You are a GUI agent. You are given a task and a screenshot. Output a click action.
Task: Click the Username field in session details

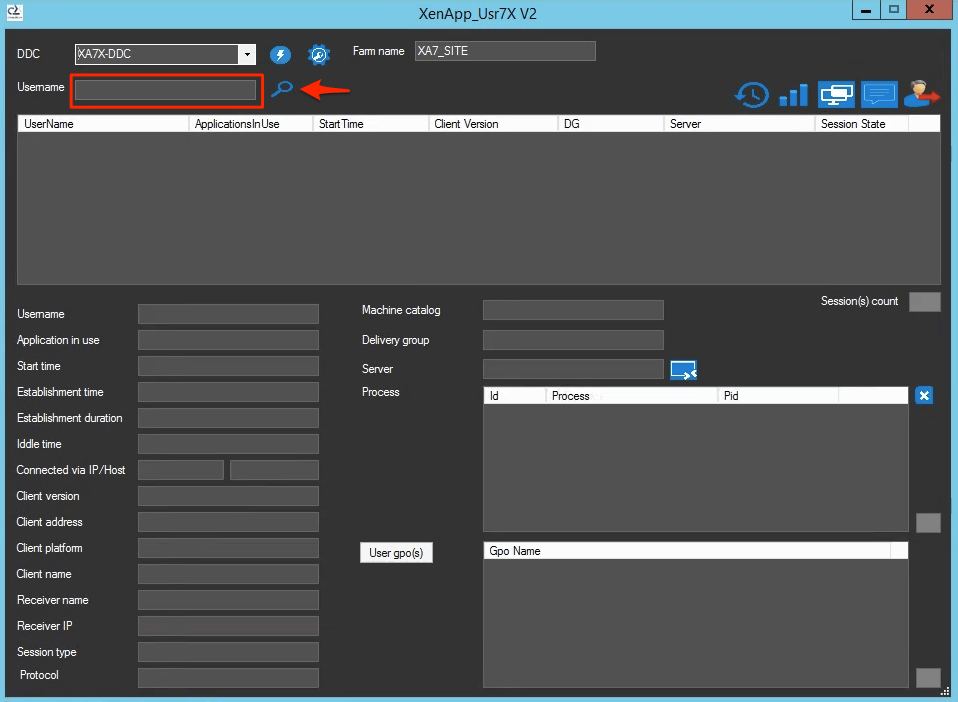tap(228, 314)
